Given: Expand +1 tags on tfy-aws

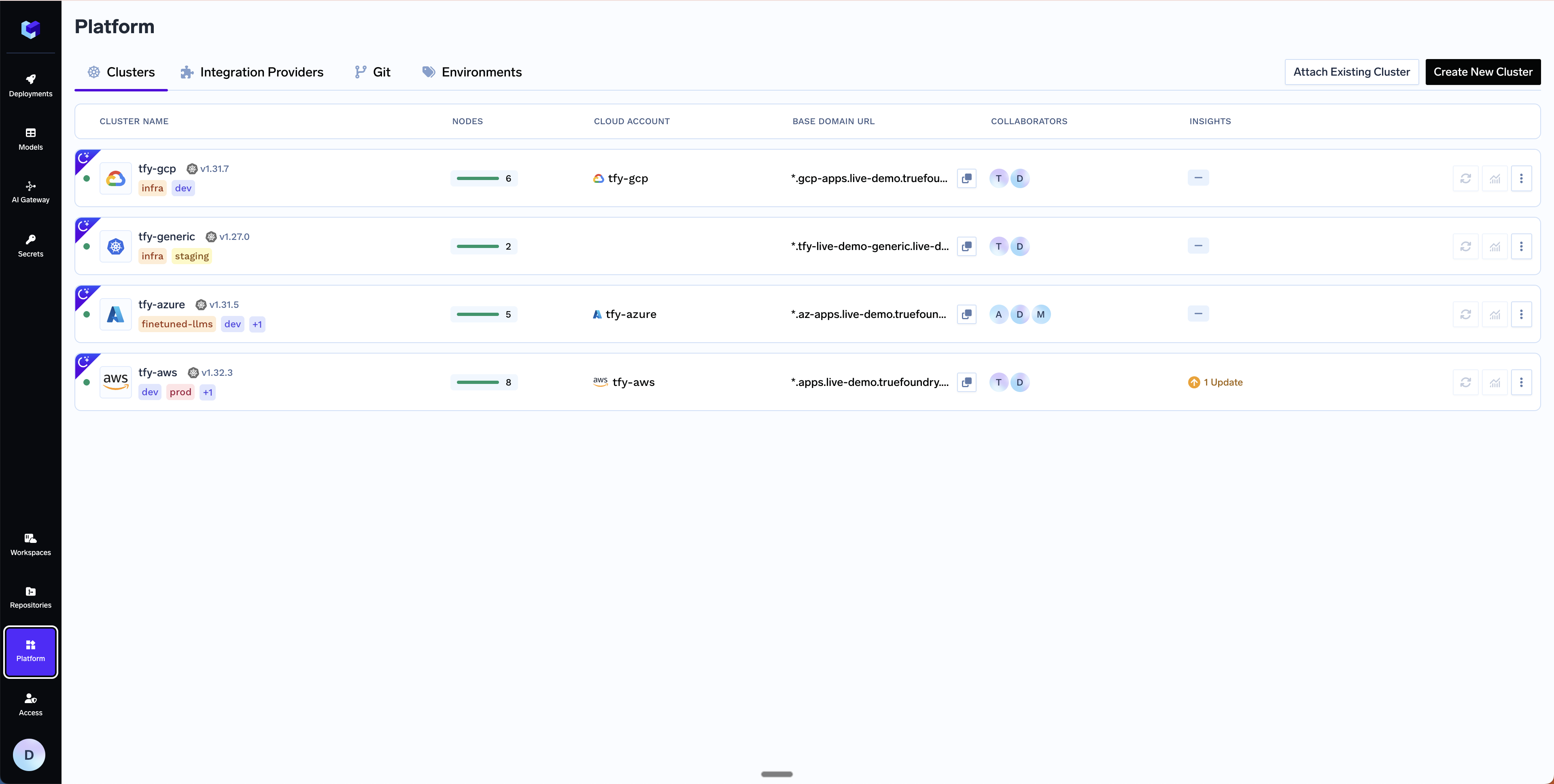Looking at the screenshot, I should tap(208, 392).
